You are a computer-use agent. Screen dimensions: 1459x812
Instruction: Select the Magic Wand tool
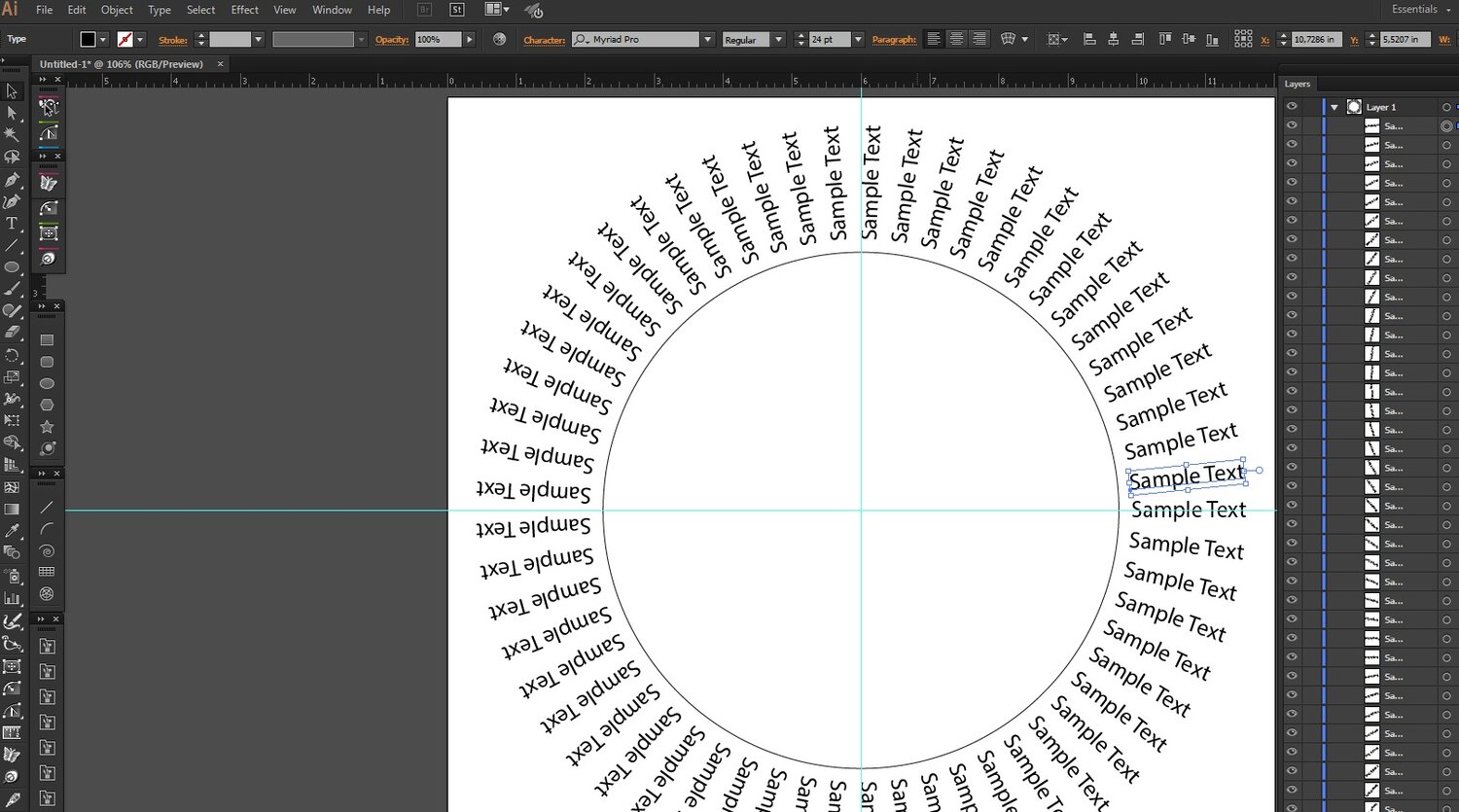point(12,135)
